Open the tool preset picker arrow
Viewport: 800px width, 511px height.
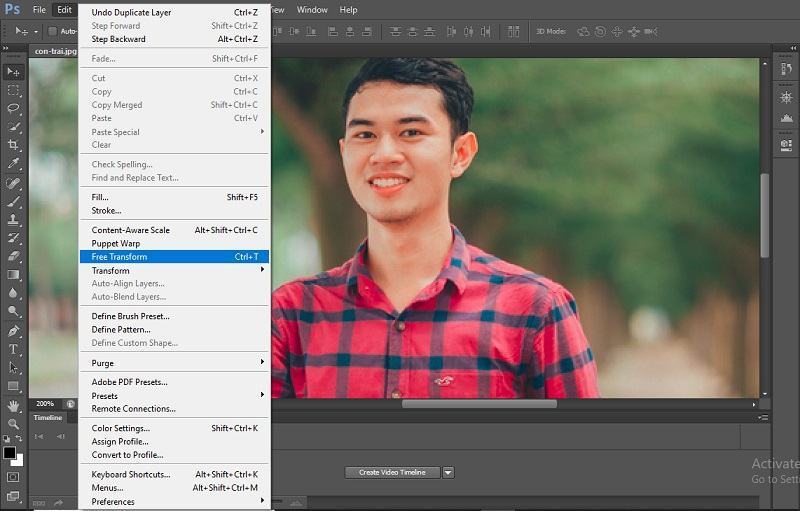(36, 32)
